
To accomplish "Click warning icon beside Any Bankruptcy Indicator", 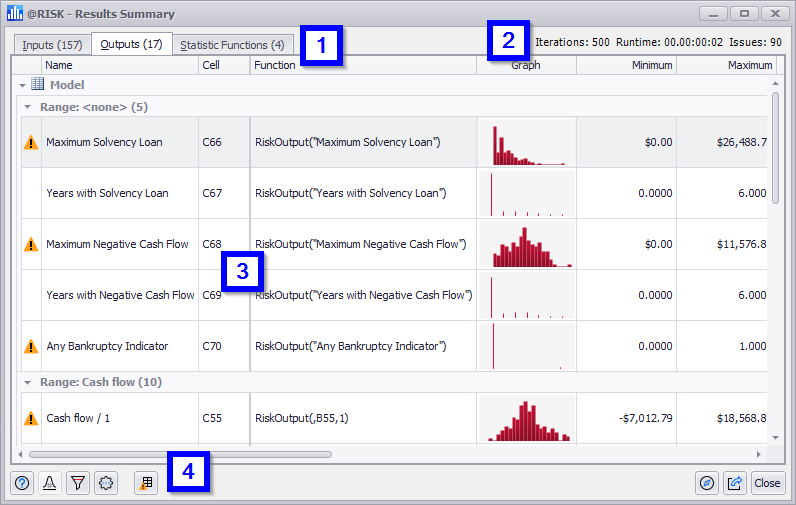I will tap(31, 347).
